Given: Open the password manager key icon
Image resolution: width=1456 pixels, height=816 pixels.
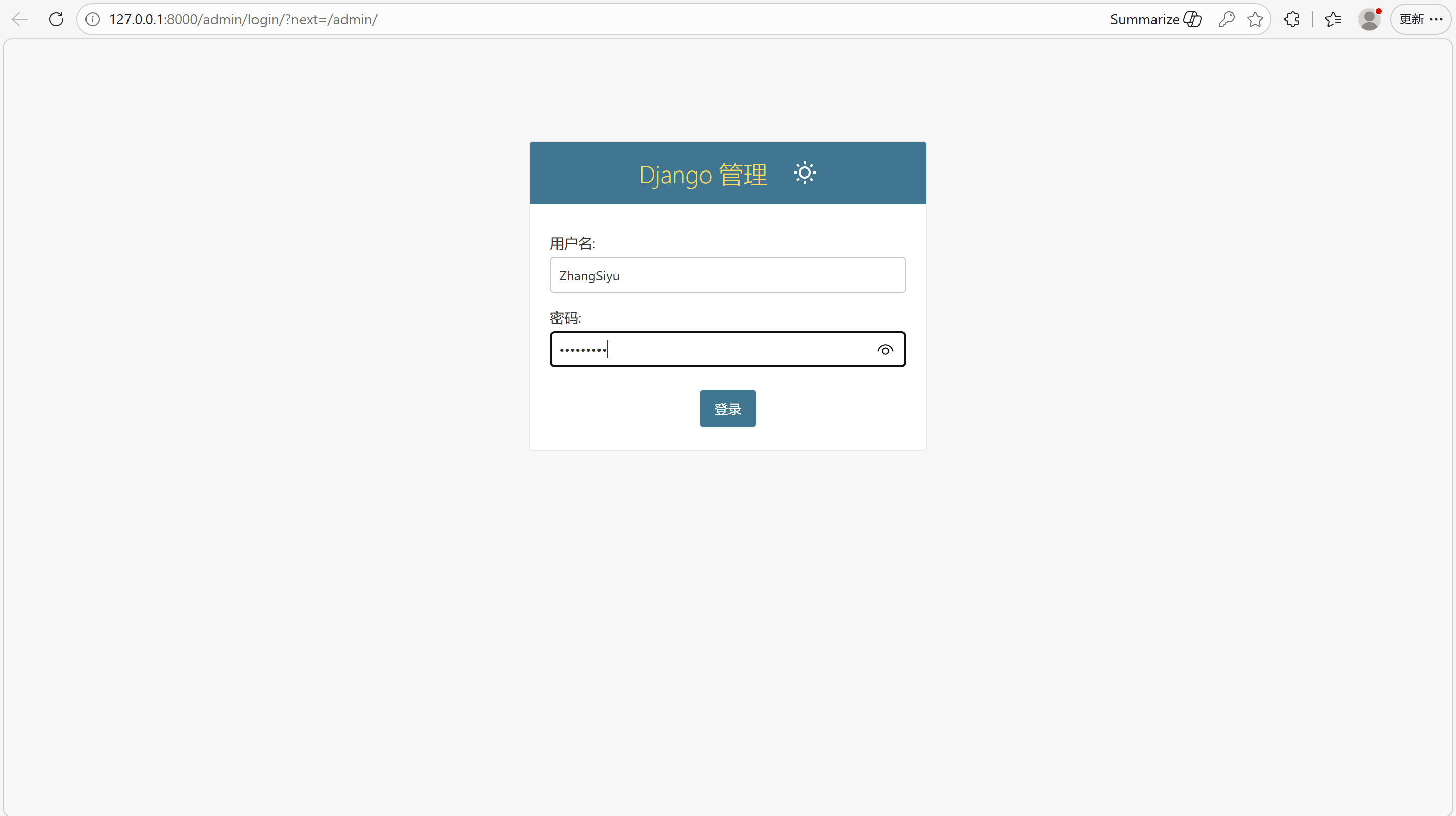Looking at the screenshot, I should tap(1226, 19).
